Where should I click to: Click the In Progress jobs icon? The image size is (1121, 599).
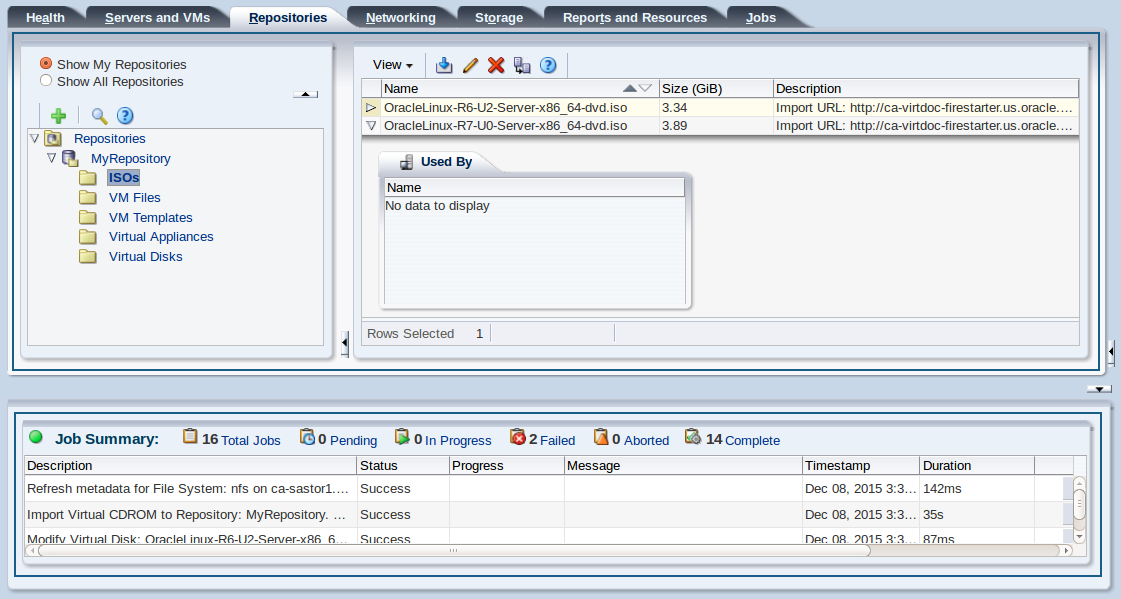coord(402,437)
